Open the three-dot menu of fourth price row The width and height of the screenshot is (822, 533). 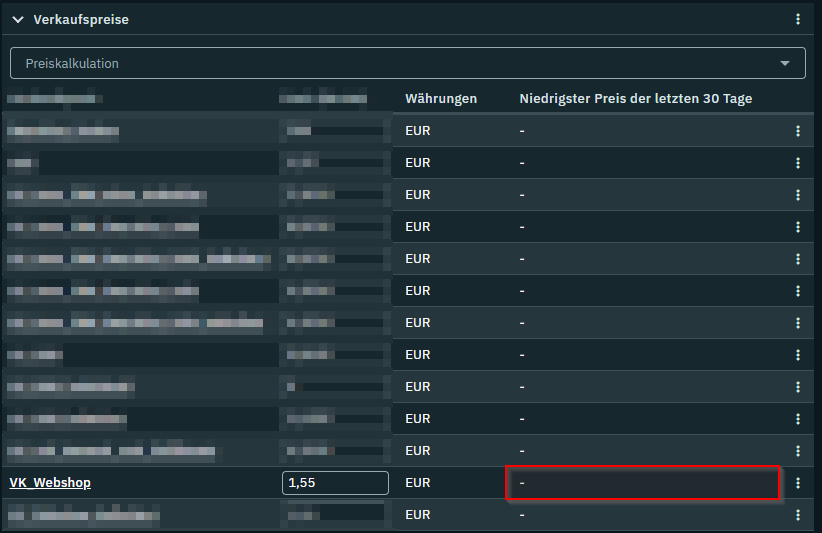click(797, 227)
